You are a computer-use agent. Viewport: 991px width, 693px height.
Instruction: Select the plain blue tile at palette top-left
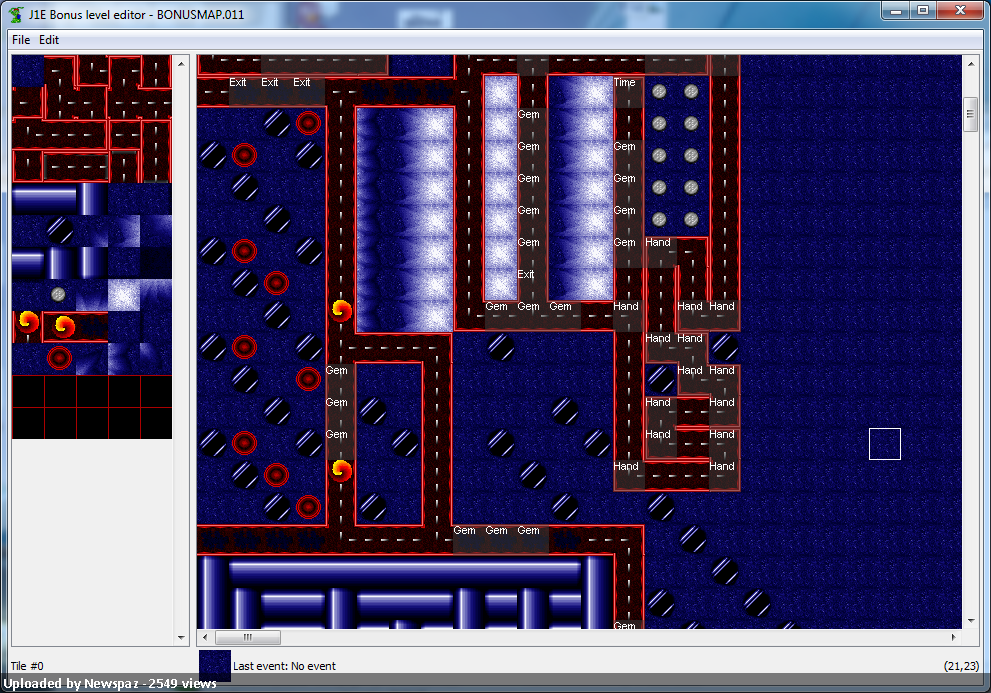pos(27,71)
